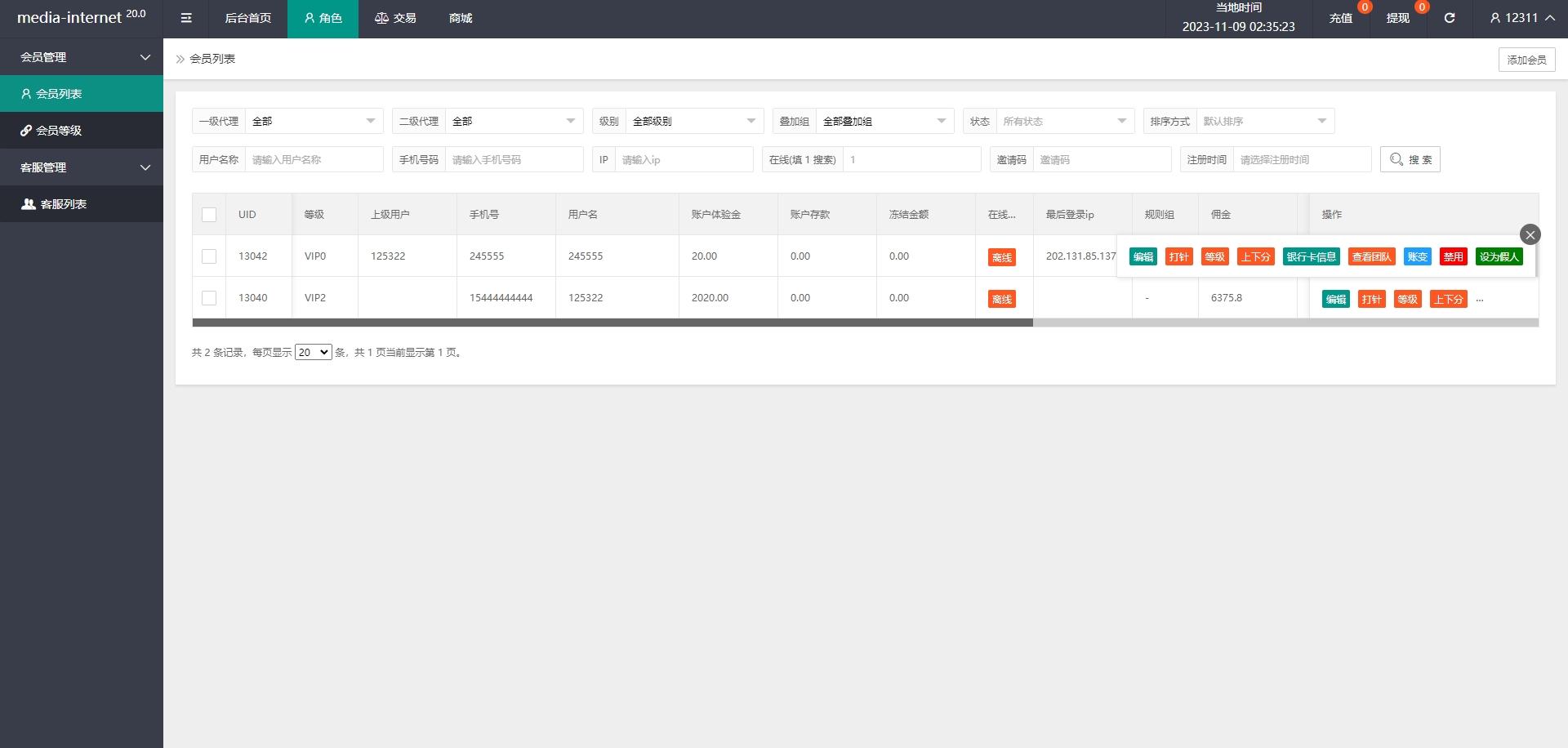This screenshot has height=748, width=1568.
Task: Open the 状态 dropdown
Action: click(1066, 121)
